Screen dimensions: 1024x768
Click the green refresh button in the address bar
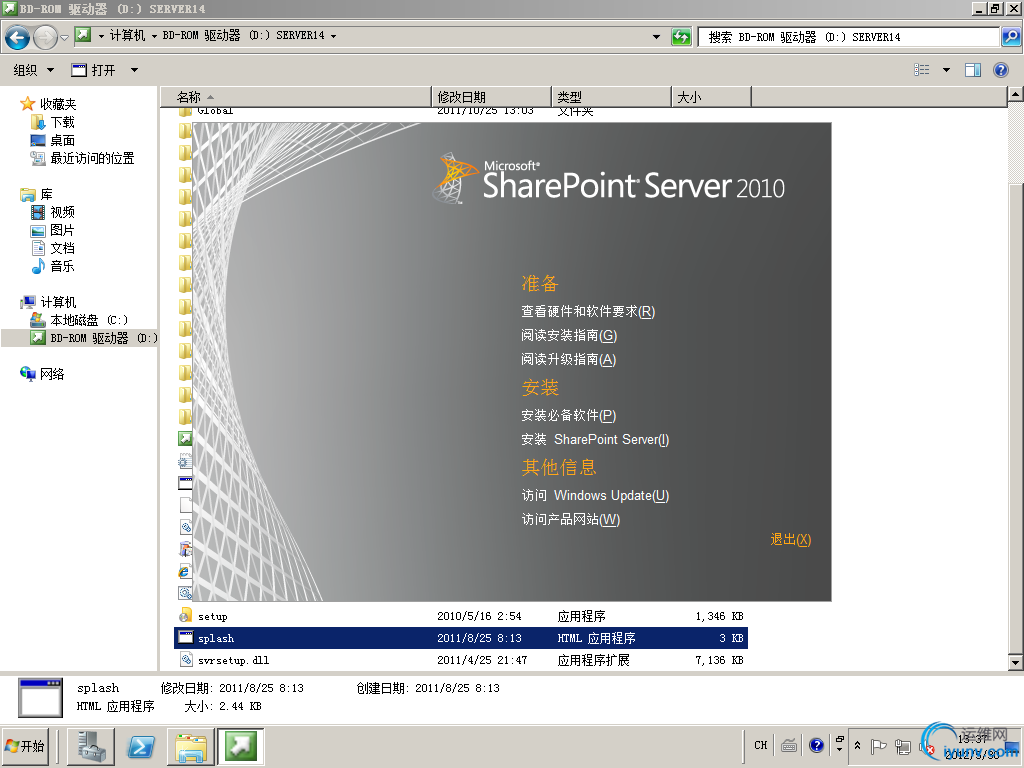coord(681,37)
